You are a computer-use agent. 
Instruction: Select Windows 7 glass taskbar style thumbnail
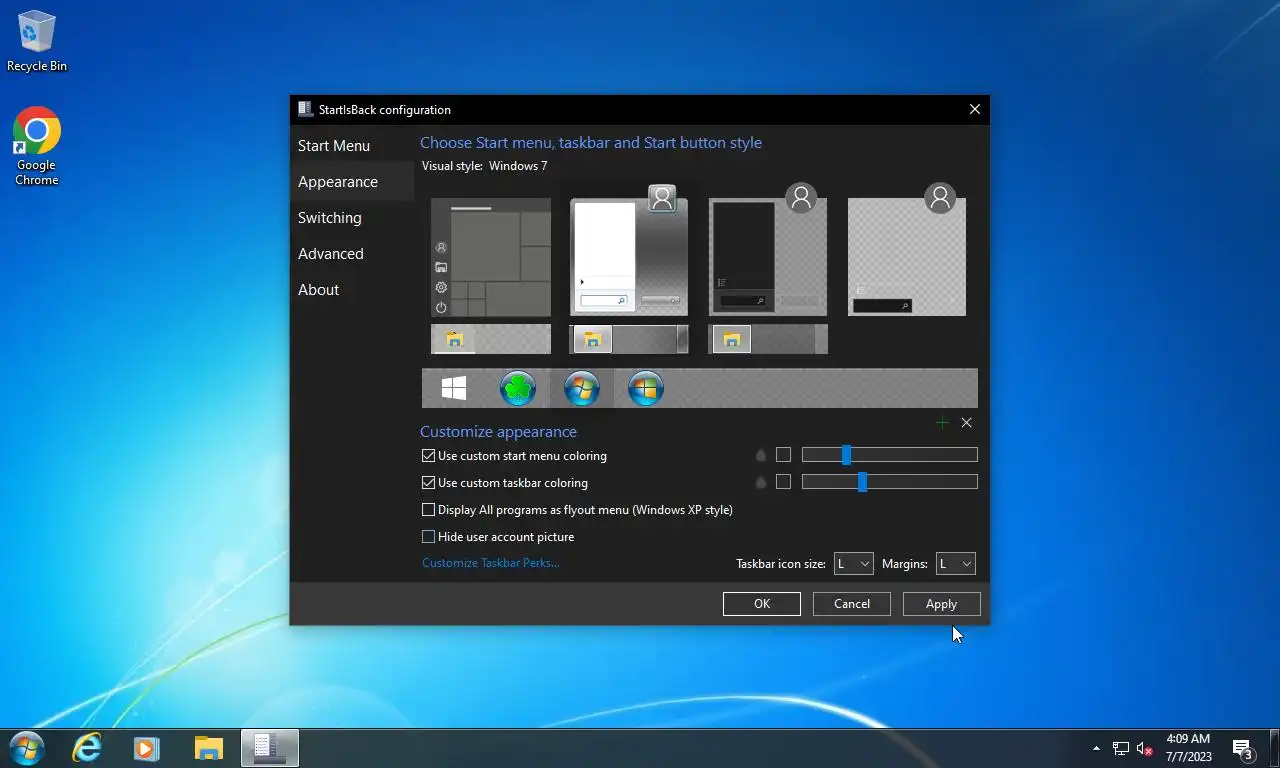[629, 339]
